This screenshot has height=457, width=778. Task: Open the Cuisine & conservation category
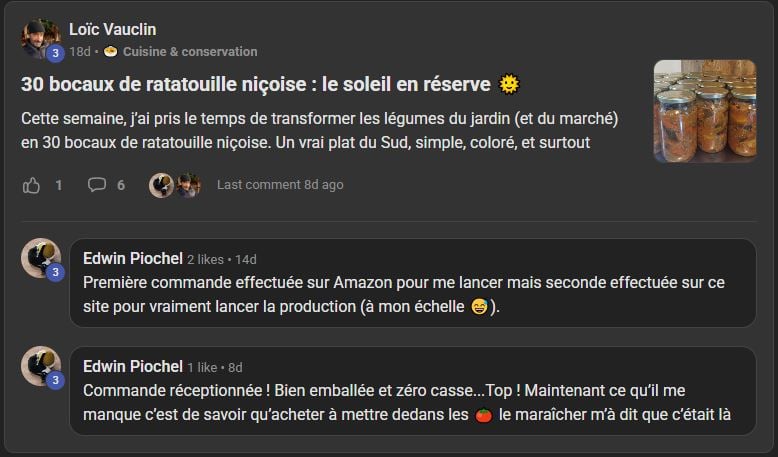point(190,52)
